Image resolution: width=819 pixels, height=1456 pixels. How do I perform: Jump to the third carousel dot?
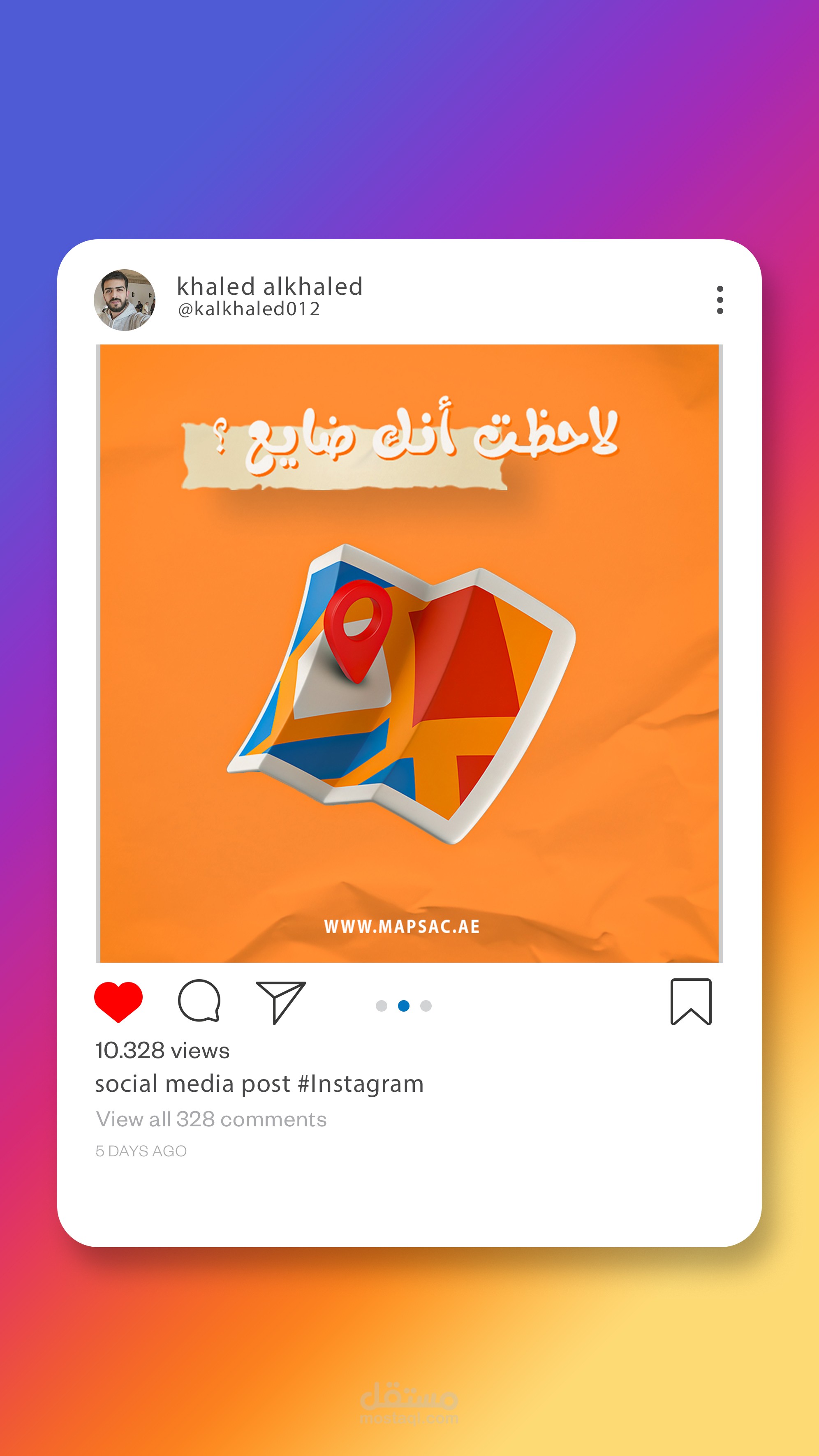click(x=426, y=1005)
